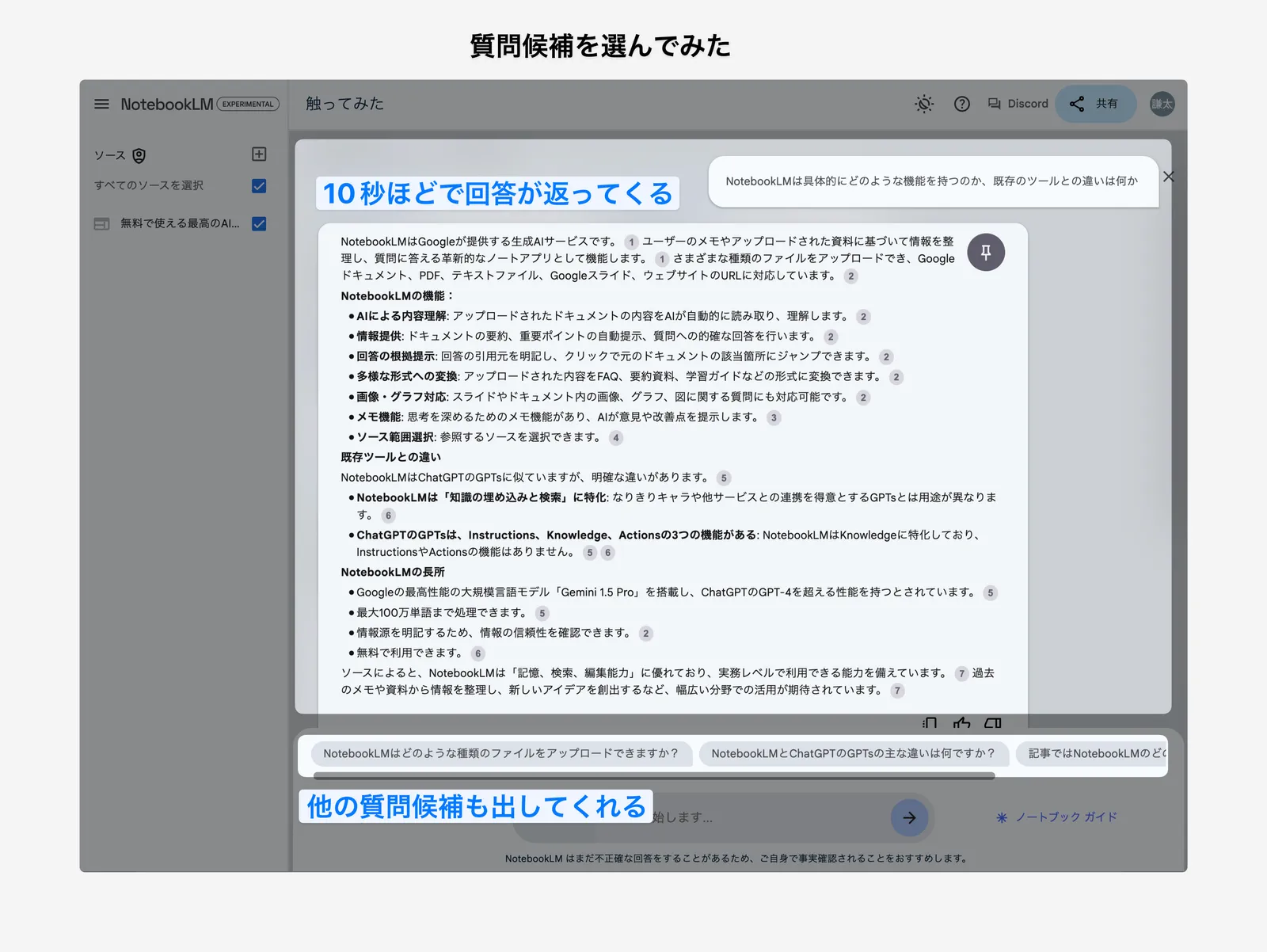
Task: Open citation 2 in 多様な形式への変換 row
Action: pyautogui.click(x=896, y=377)
